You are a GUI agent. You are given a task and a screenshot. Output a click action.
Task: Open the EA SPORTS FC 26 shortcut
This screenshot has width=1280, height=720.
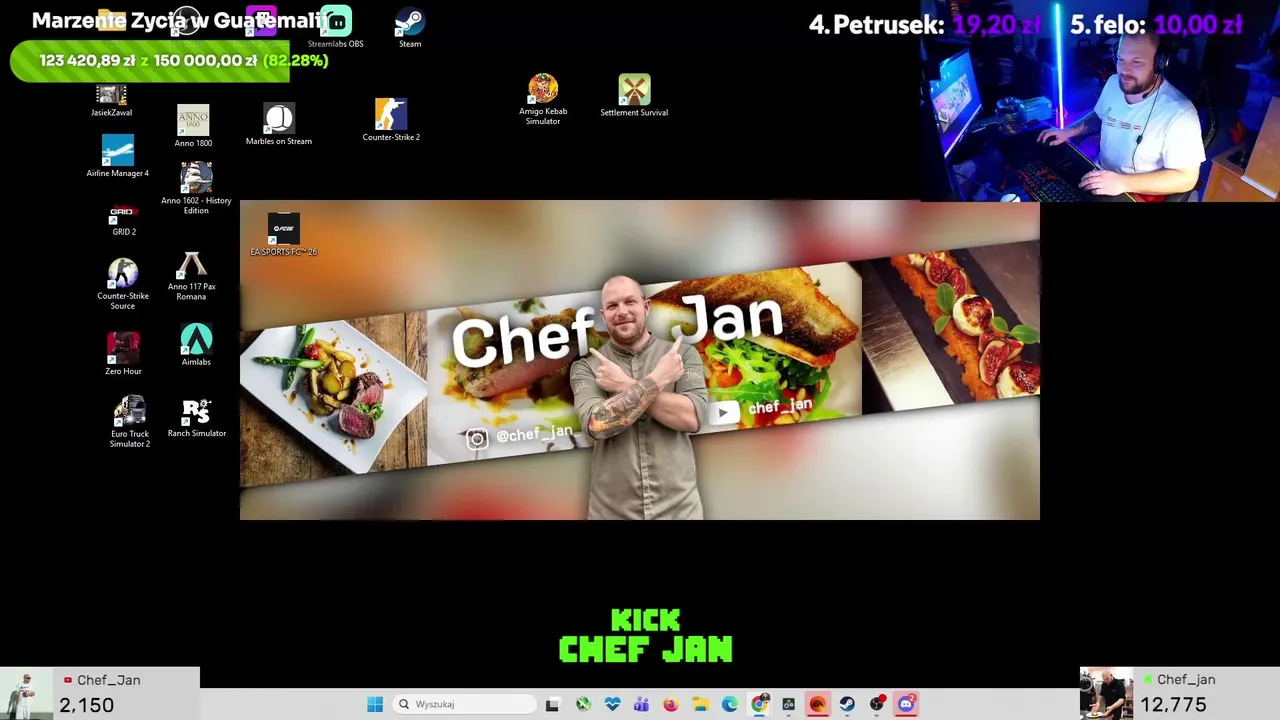(x=284, y=235)
